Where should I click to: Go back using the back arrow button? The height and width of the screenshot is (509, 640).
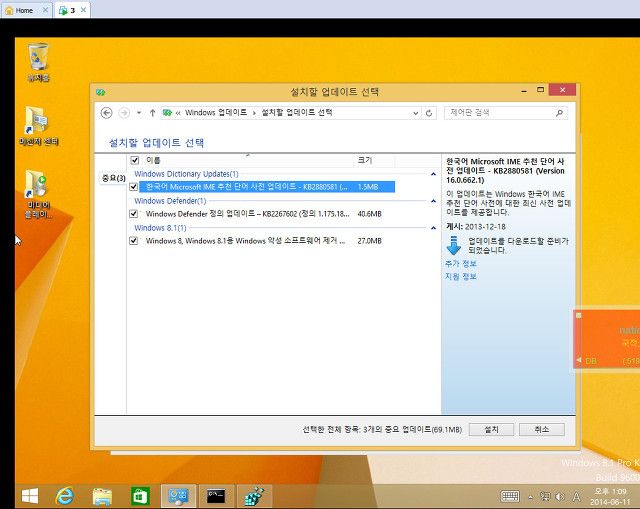coord(107,113)
